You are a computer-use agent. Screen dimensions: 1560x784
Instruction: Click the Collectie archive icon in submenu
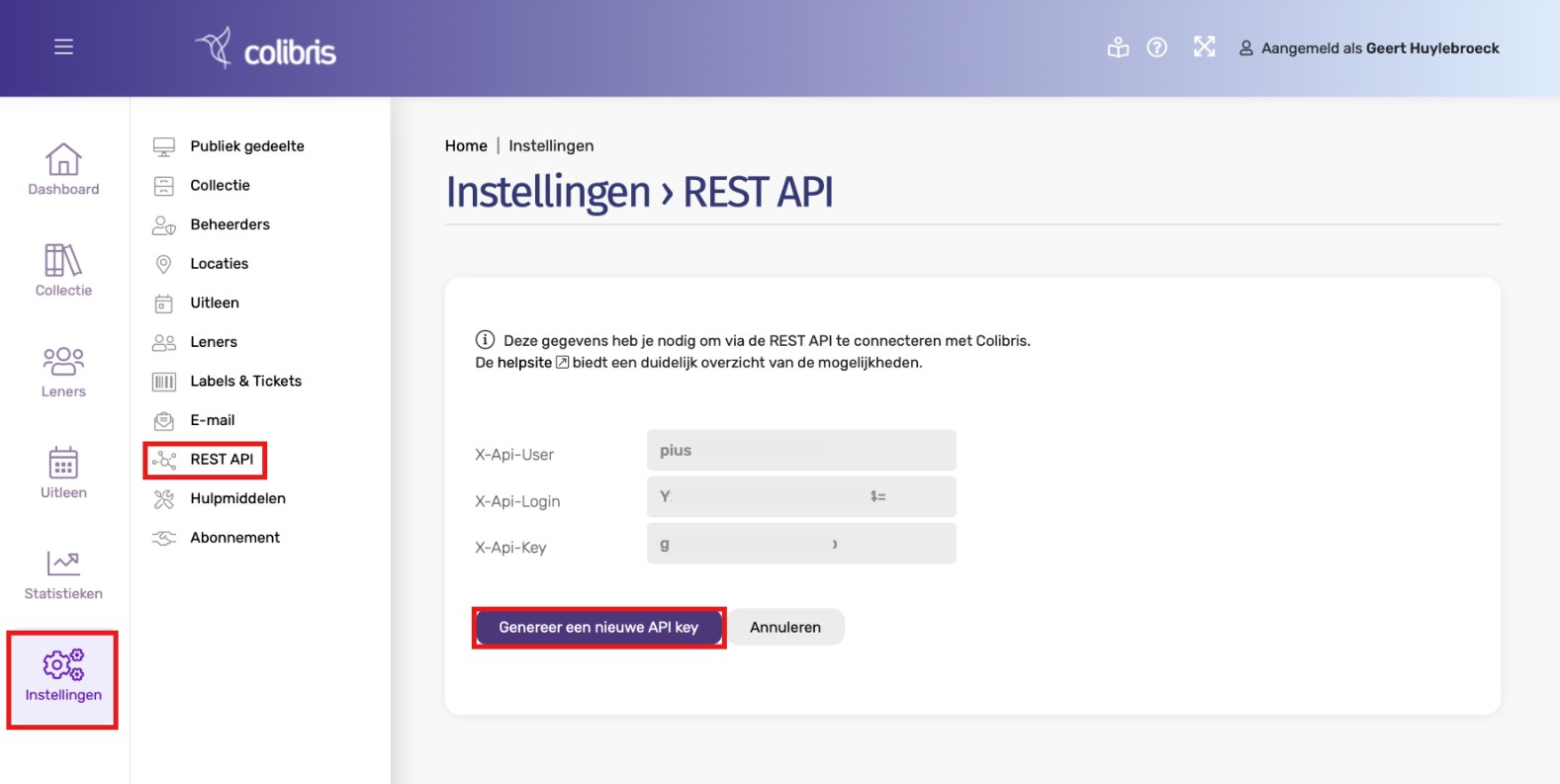pyautogui.click(x=164, y=186)
